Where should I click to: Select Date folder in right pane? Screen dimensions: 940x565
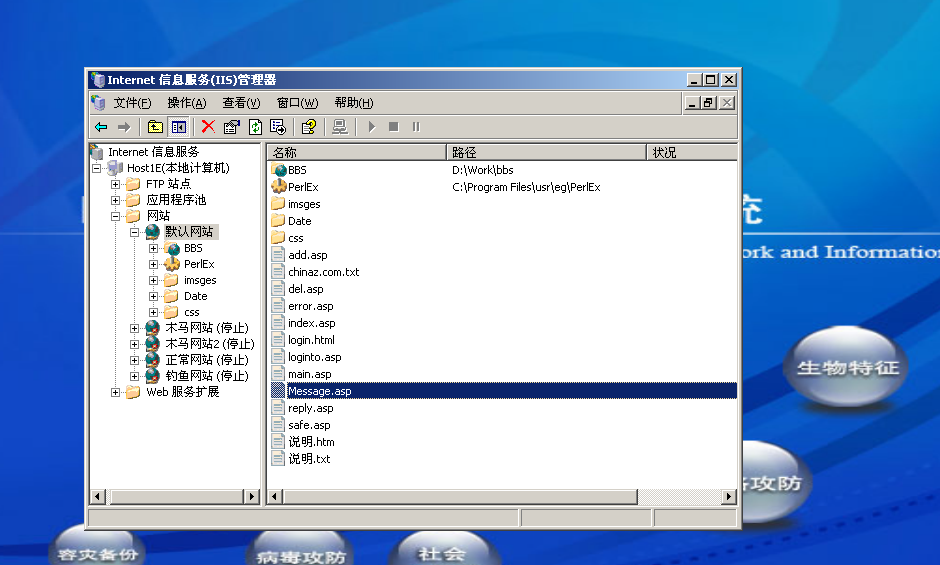tap(291, 221)
